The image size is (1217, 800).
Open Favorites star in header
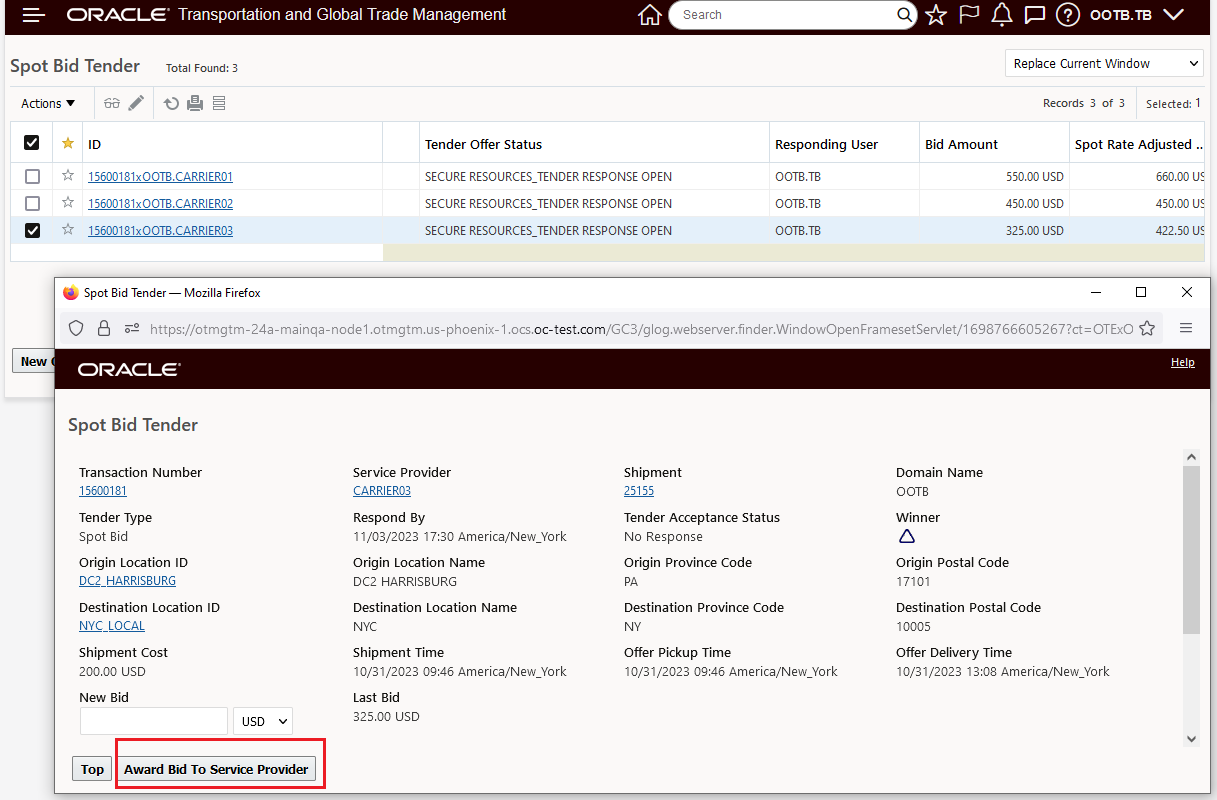(x=936, y=15)
